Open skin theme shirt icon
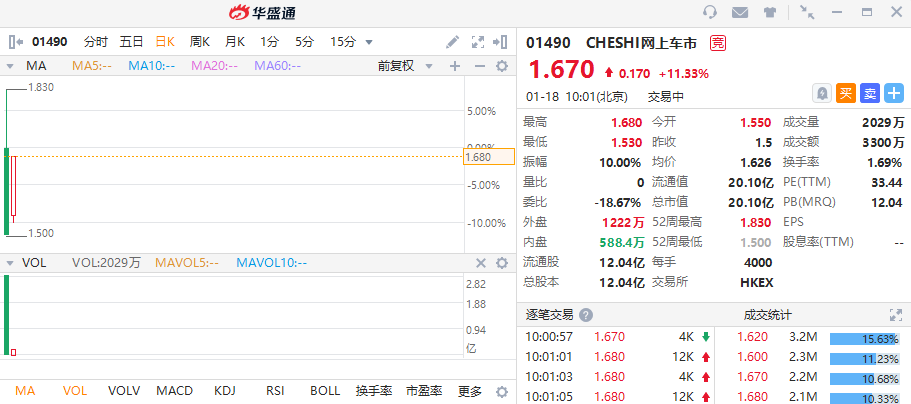 click(x=770, y=12)
